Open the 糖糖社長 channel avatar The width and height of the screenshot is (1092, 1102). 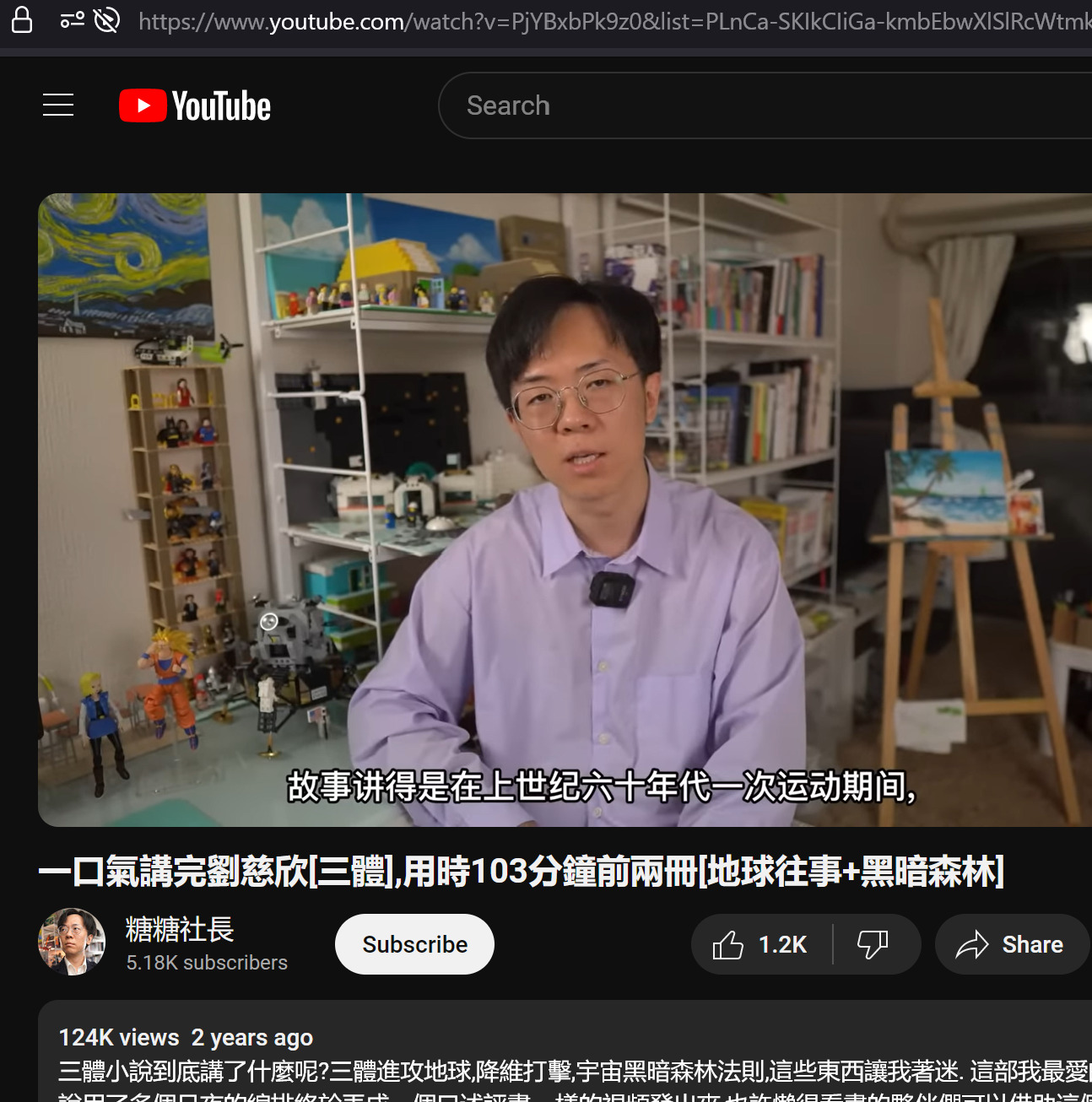[72, 942]
